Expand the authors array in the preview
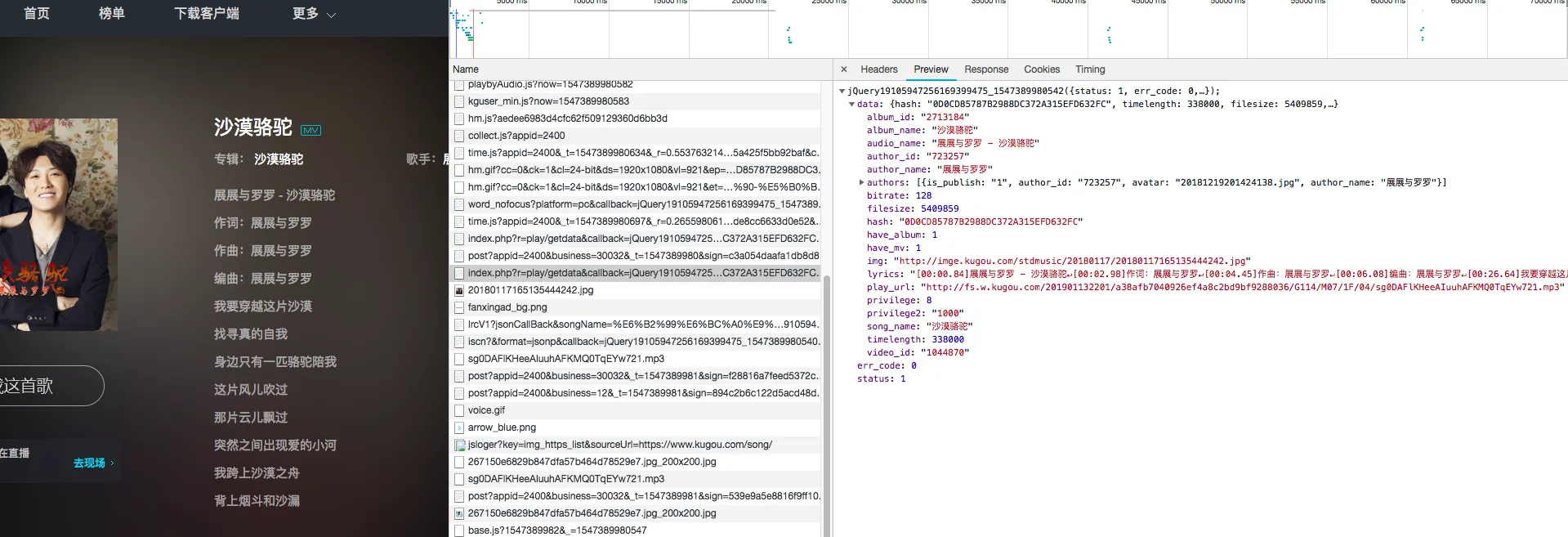This screenshot has height=537, width=1568. (861, 182)
